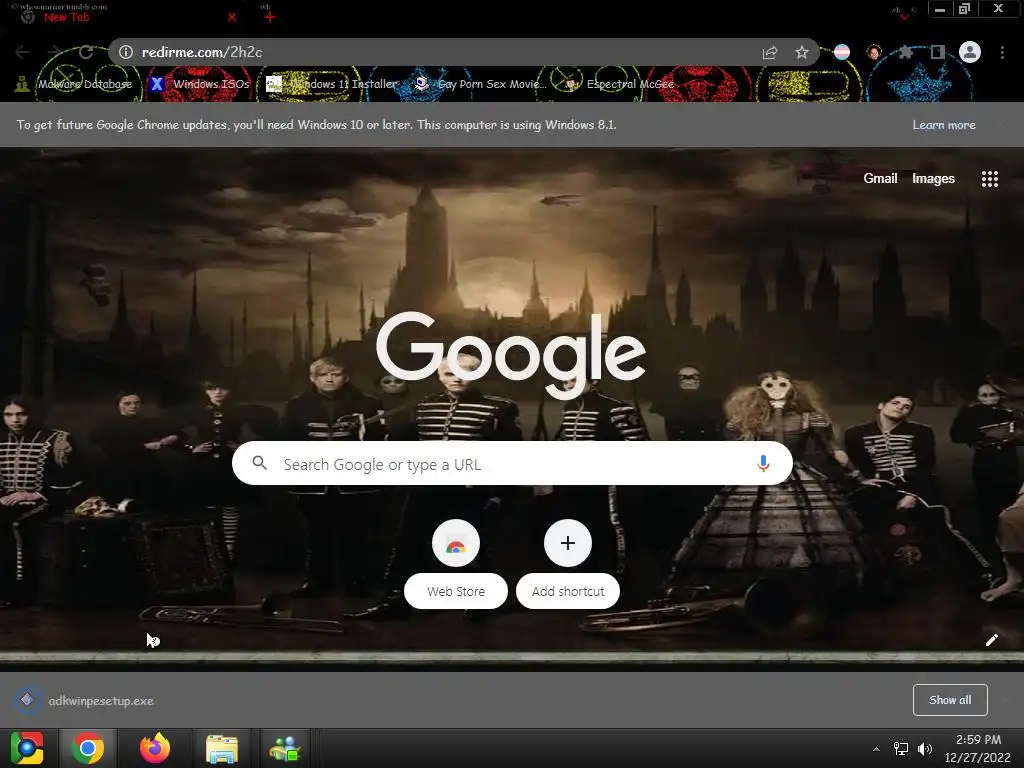Click the browser back arrow
The height and width of the screenshot is (768, 1024).
[x=22, y=52]
